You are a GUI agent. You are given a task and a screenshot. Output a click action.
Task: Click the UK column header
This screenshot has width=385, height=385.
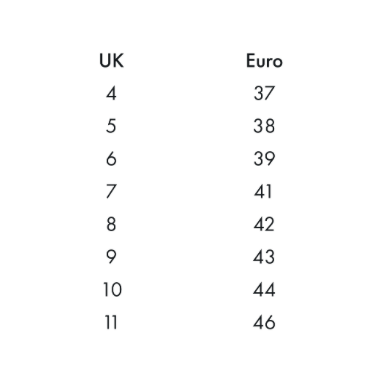point(111,61)
